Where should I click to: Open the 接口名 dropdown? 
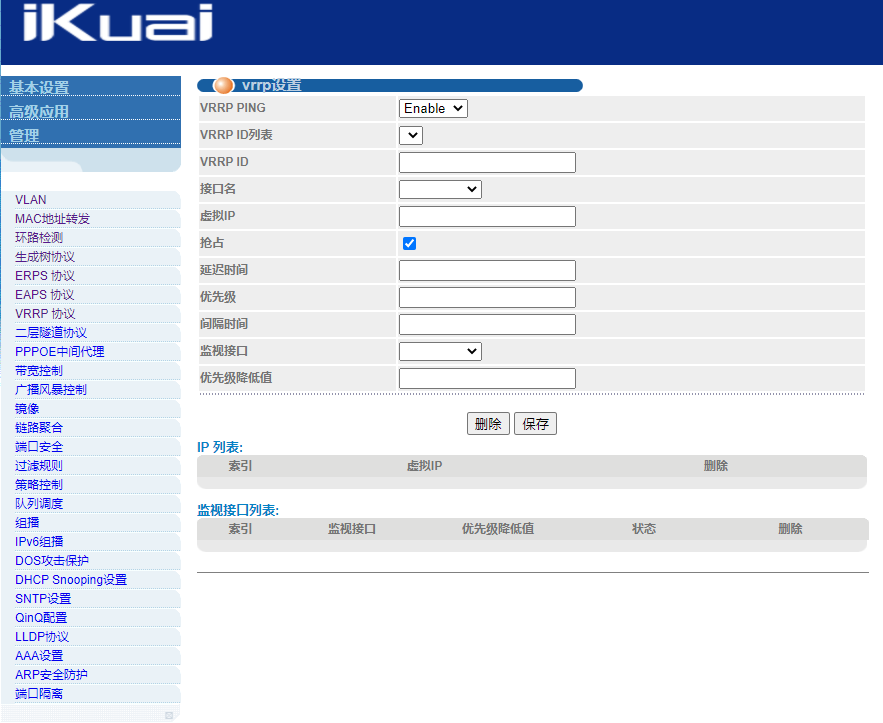point(440,189)
